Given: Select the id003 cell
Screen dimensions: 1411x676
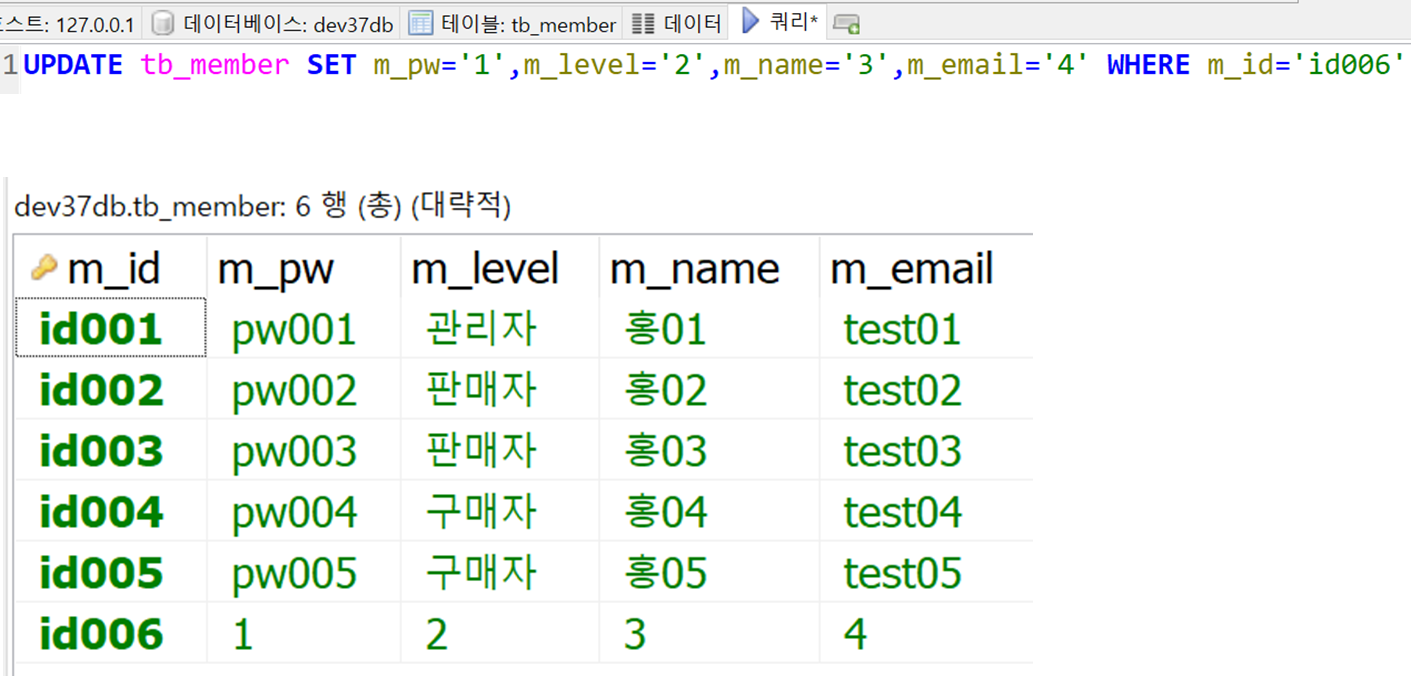Looking at the screenshot, I should [110, 450].
